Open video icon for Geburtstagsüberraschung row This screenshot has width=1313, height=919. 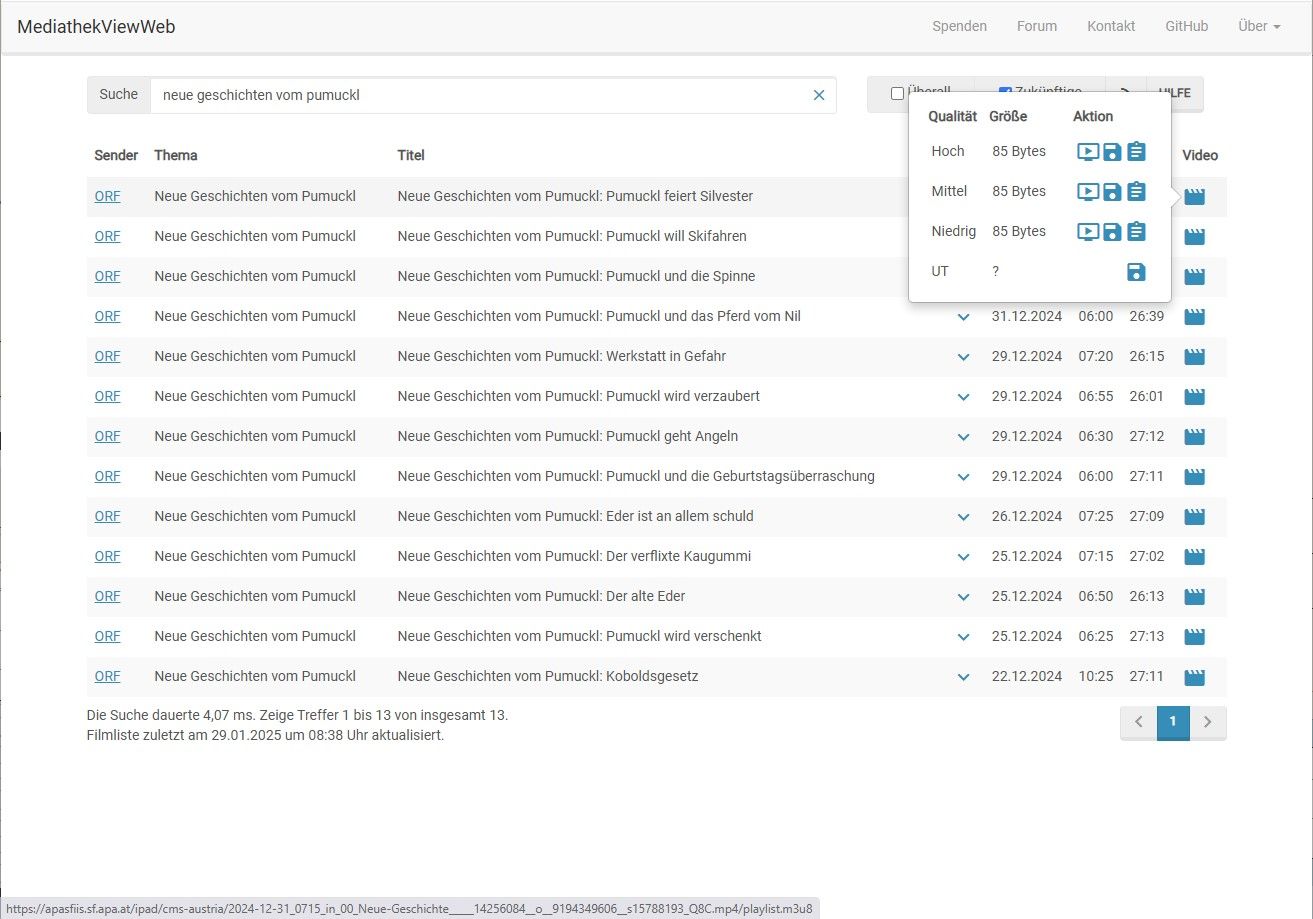click(x=1194, y=477)
